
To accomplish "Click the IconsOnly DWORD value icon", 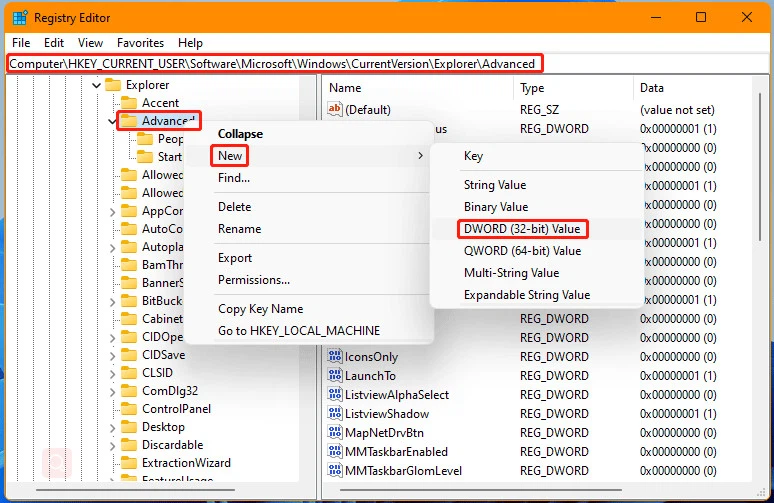I will (x=335, y=356).
